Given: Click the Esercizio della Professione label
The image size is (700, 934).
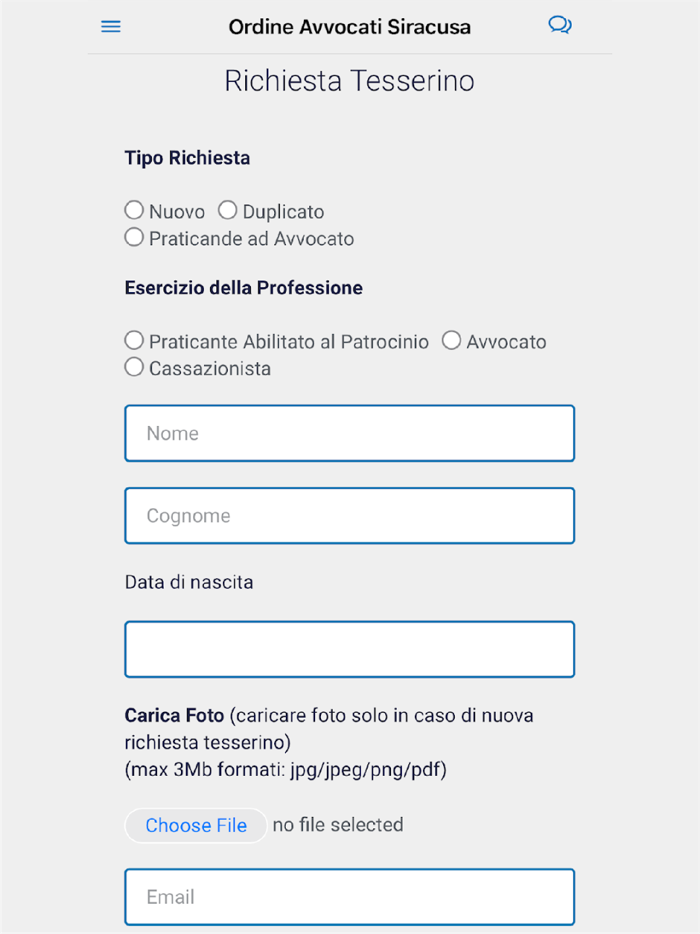Looking at the screenshot, I should 243,288.
